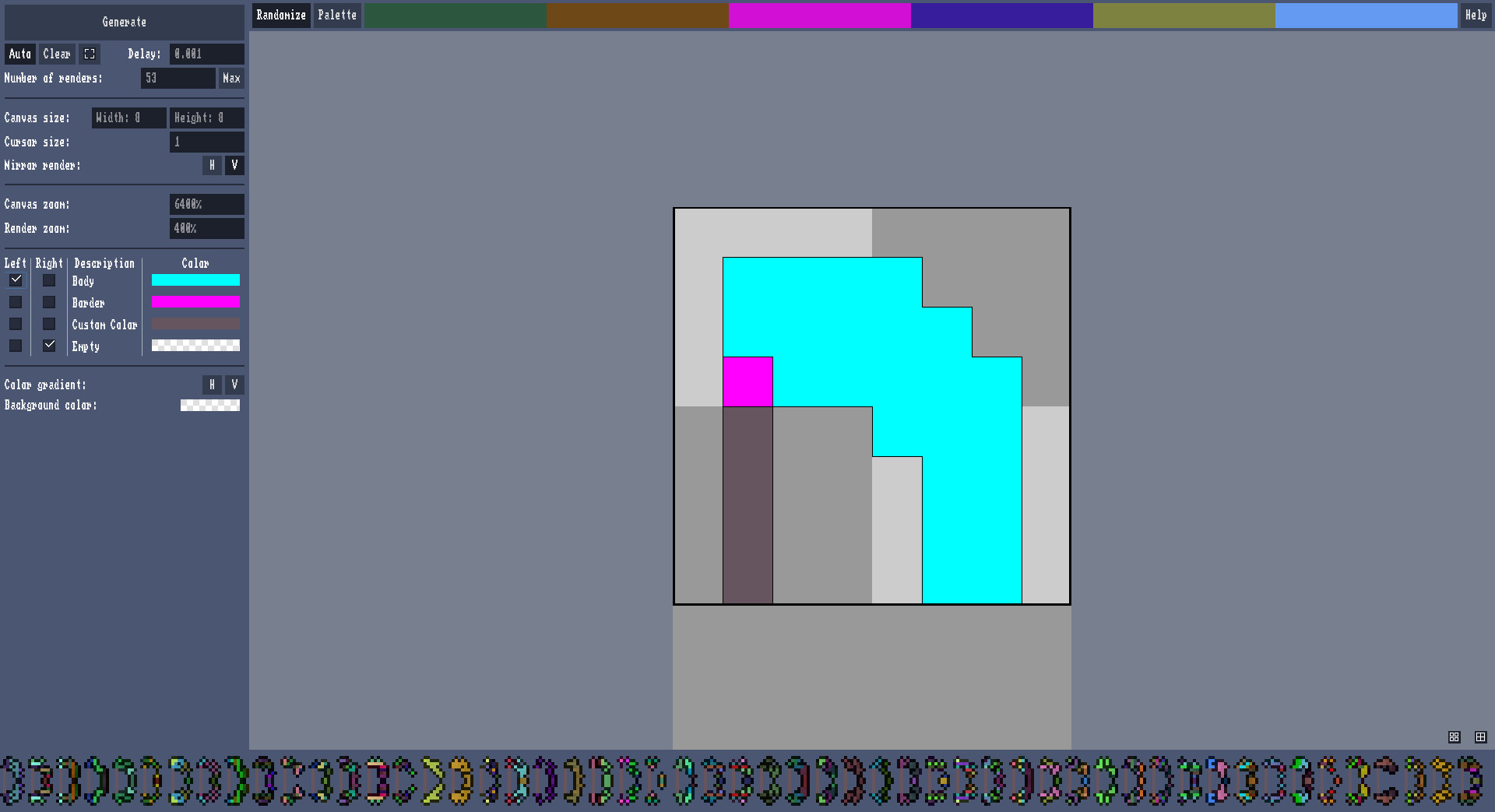Select the magenta swatch in the top palette bar
The width and height of the screenshot is (1495, 812).
[819, 15]
